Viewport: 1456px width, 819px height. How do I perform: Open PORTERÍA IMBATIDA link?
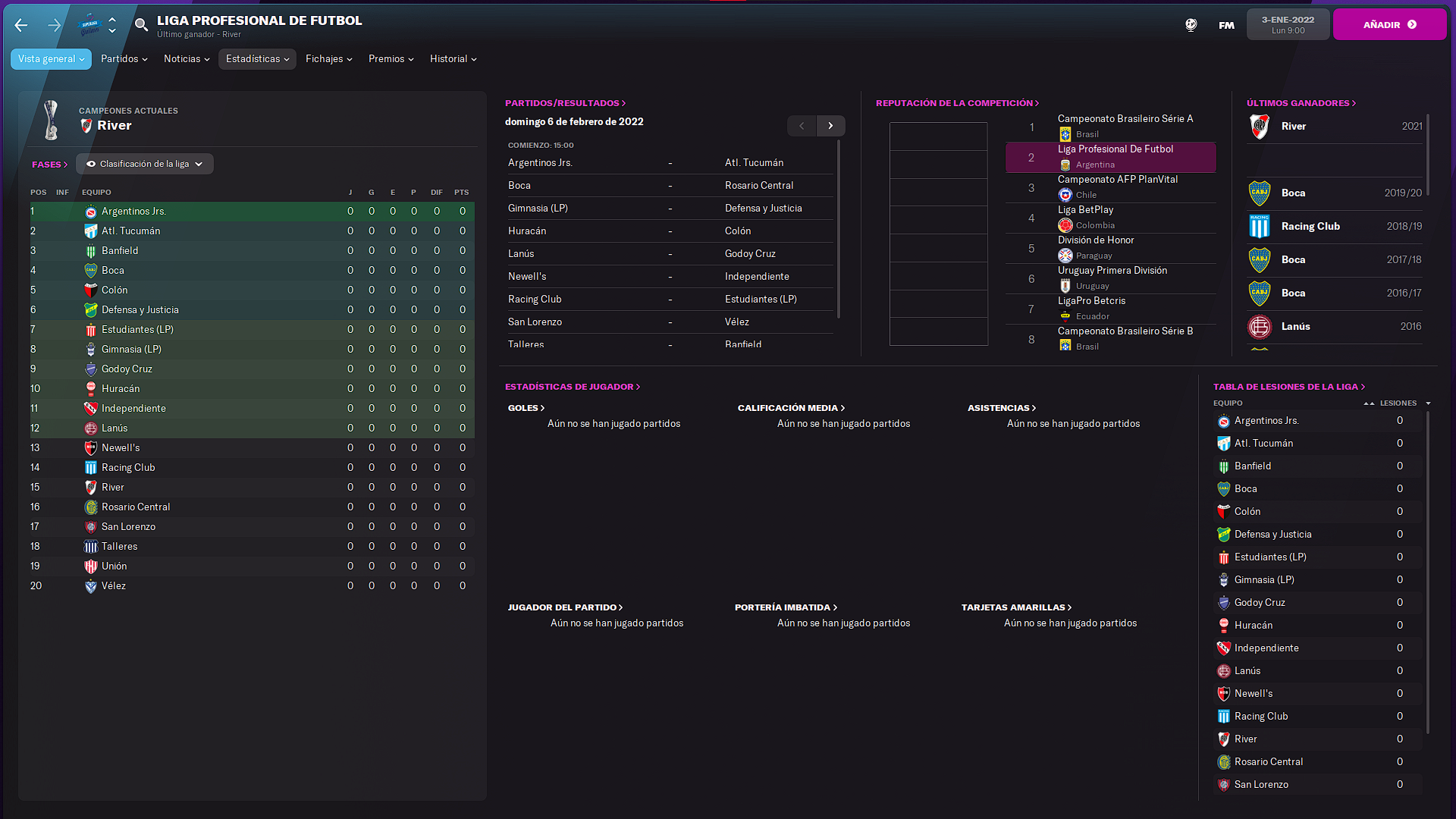(x=786, y=607)
